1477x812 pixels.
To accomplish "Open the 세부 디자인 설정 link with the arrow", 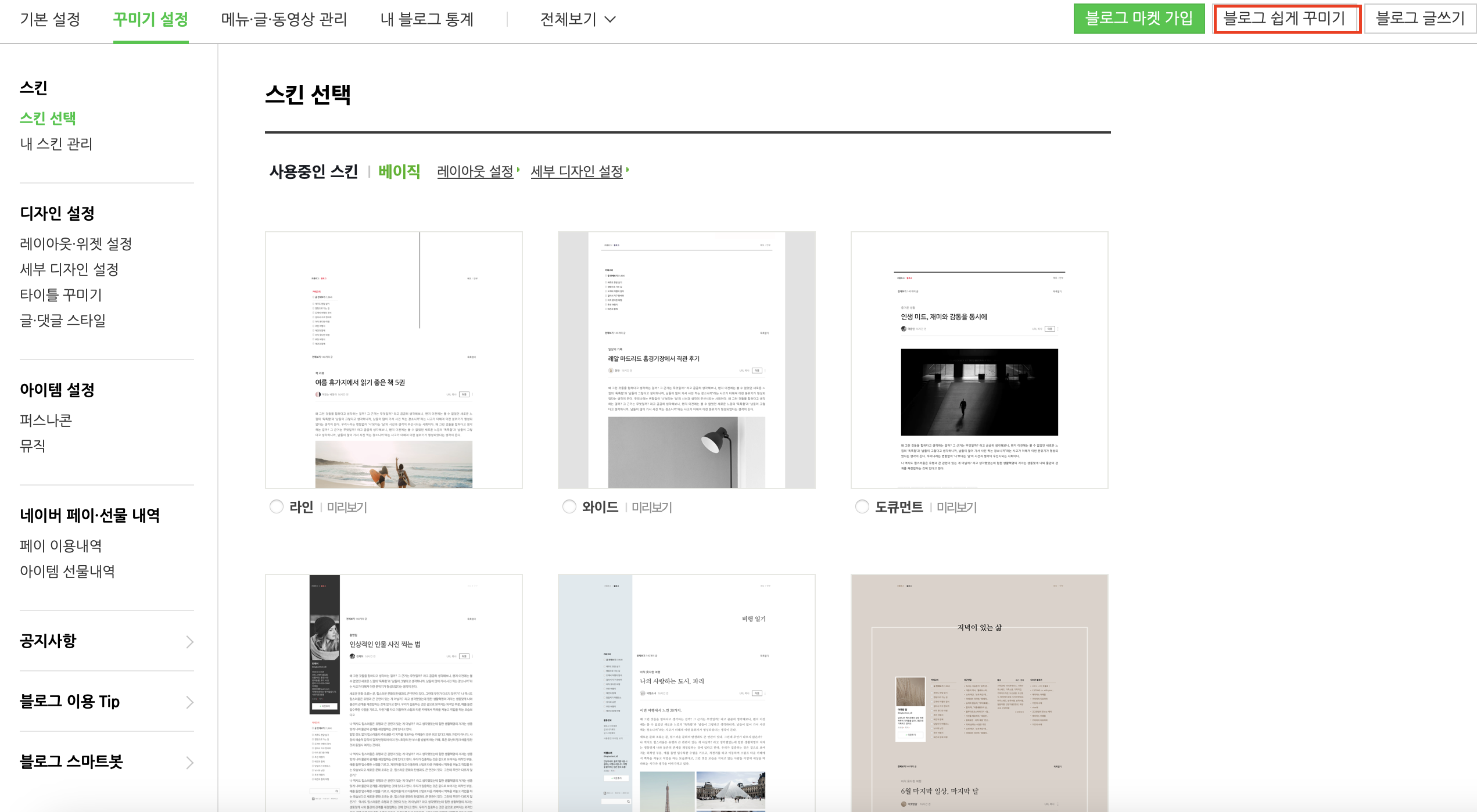I will pos(577,171).
